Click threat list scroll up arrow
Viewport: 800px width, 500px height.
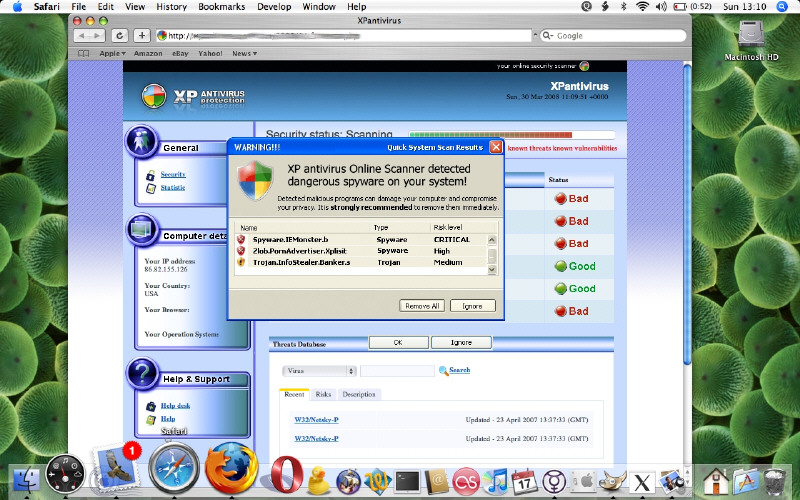coord(492,240)
